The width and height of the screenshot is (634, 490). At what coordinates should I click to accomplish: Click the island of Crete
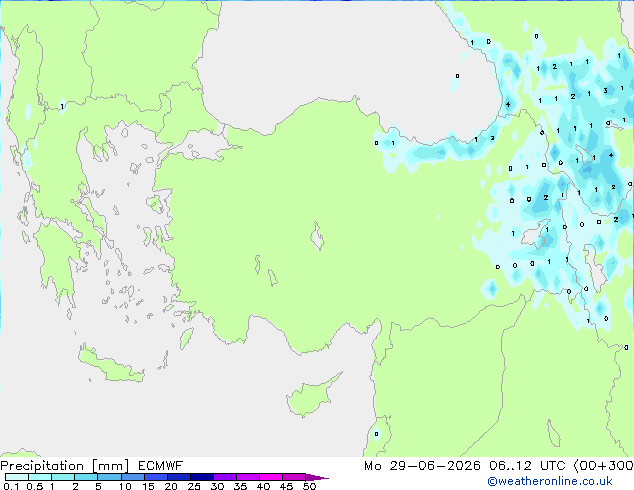[109, 366]
